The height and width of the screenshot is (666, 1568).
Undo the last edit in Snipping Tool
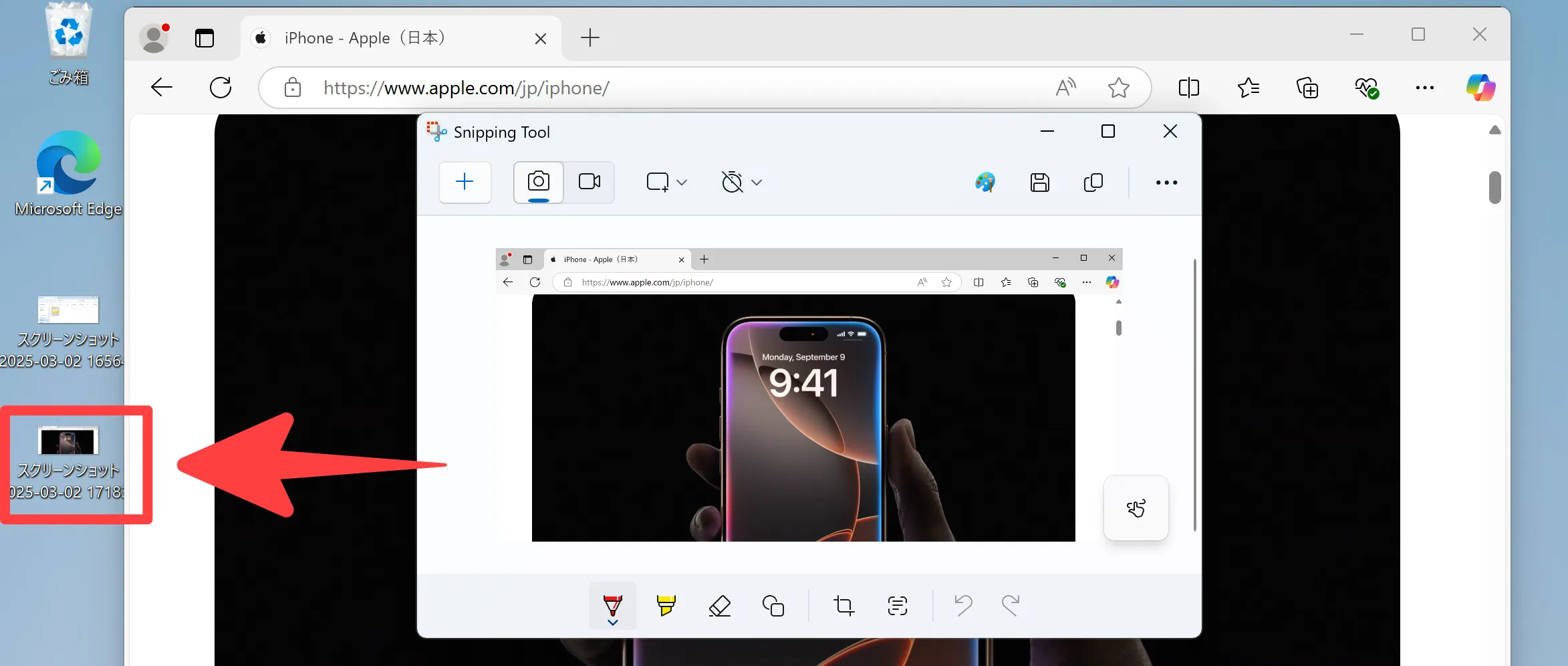(x=963, y=606)
